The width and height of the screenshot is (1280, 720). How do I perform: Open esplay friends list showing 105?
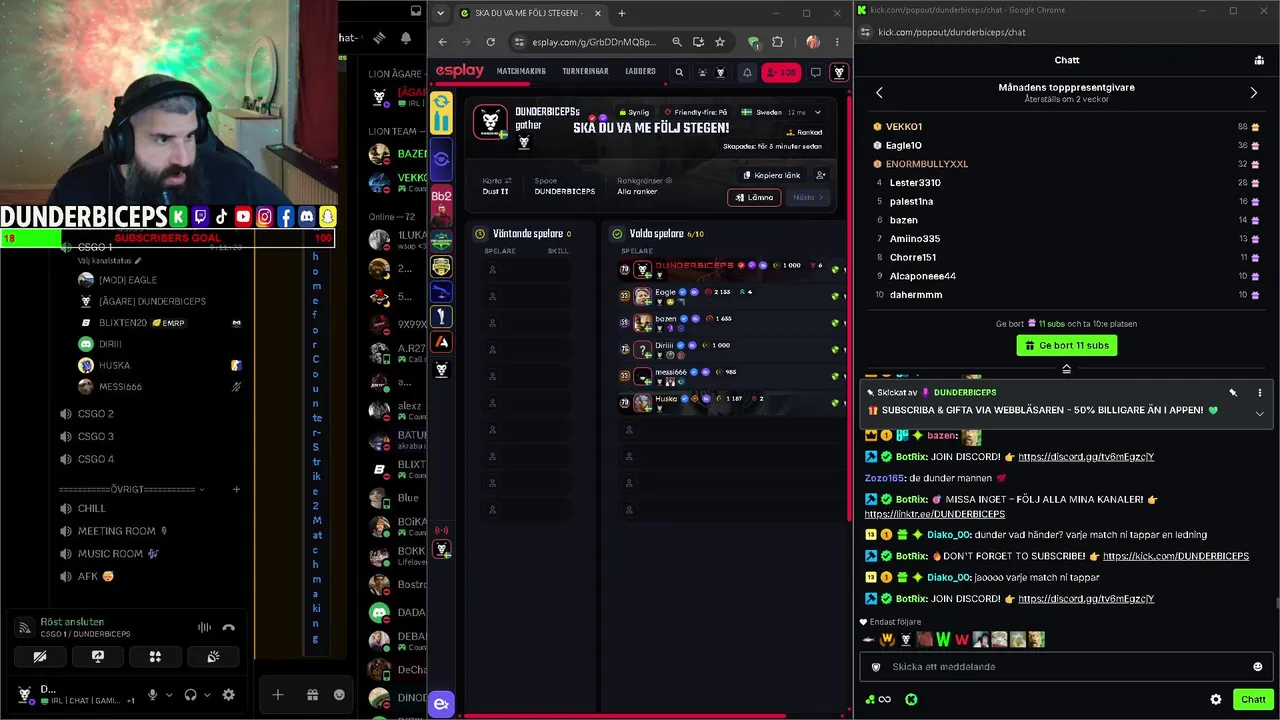781,72
